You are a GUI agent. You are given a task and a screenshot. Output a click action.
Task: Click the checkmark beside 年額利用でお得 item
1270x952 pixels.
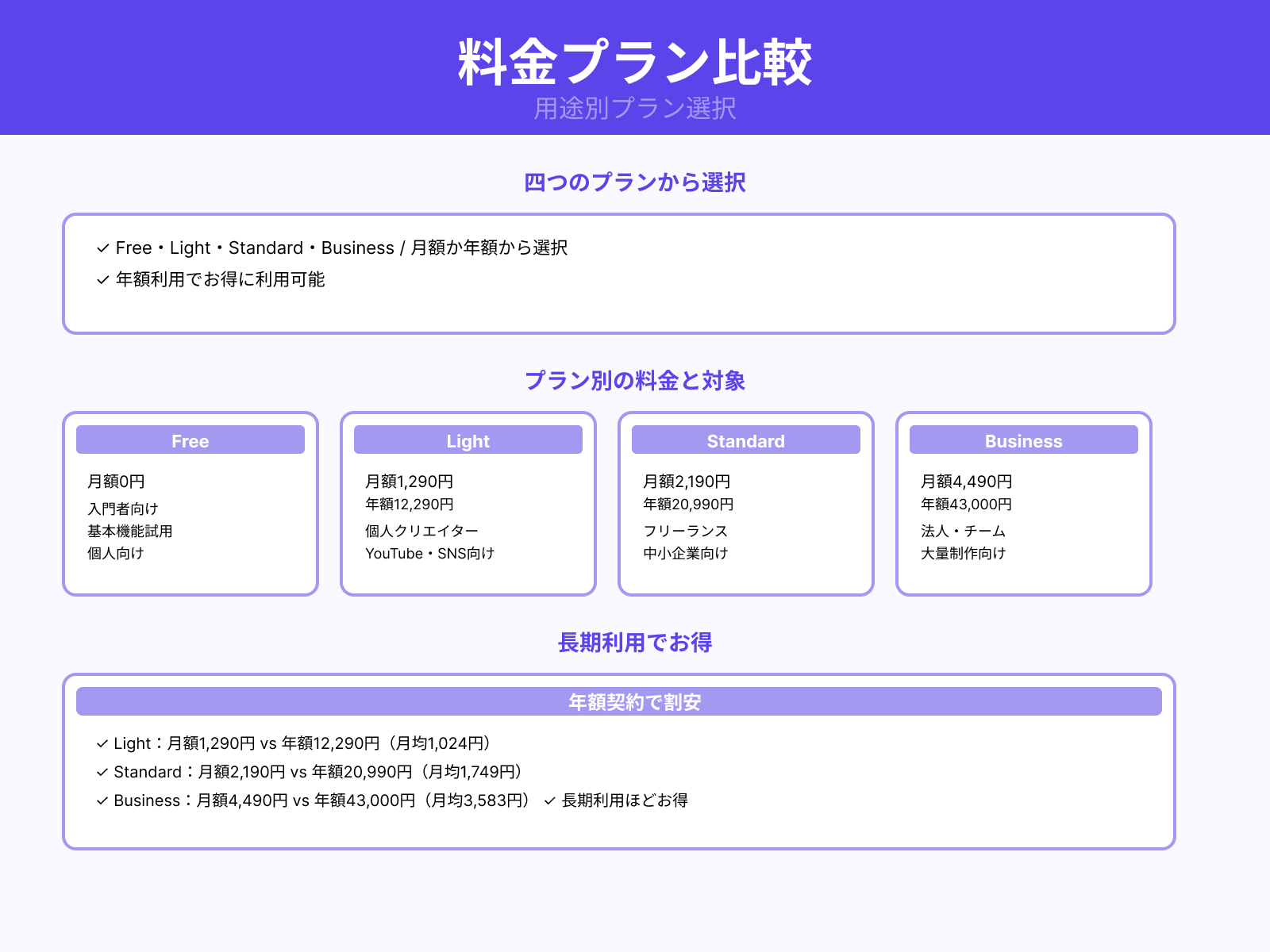coord(102,280)
